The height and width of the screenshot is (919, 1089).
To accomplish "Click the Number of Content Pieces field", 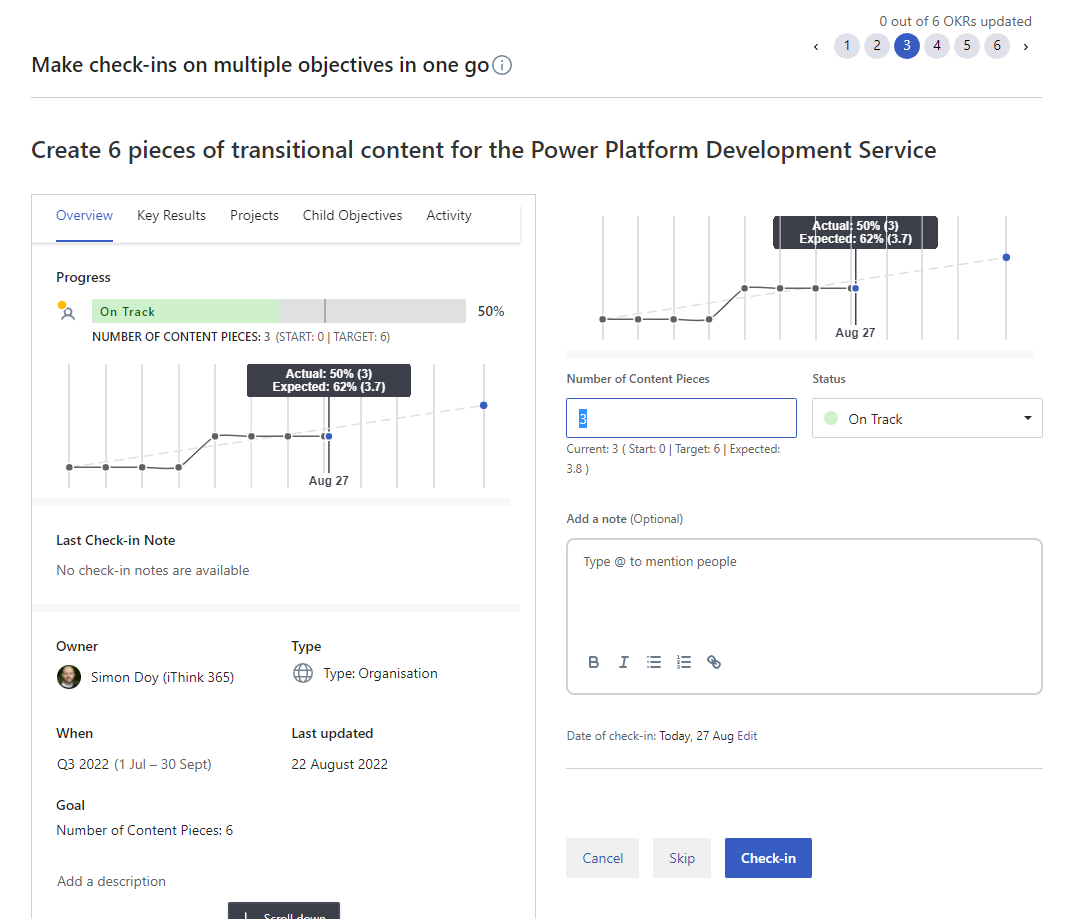I will click(681, 418).
